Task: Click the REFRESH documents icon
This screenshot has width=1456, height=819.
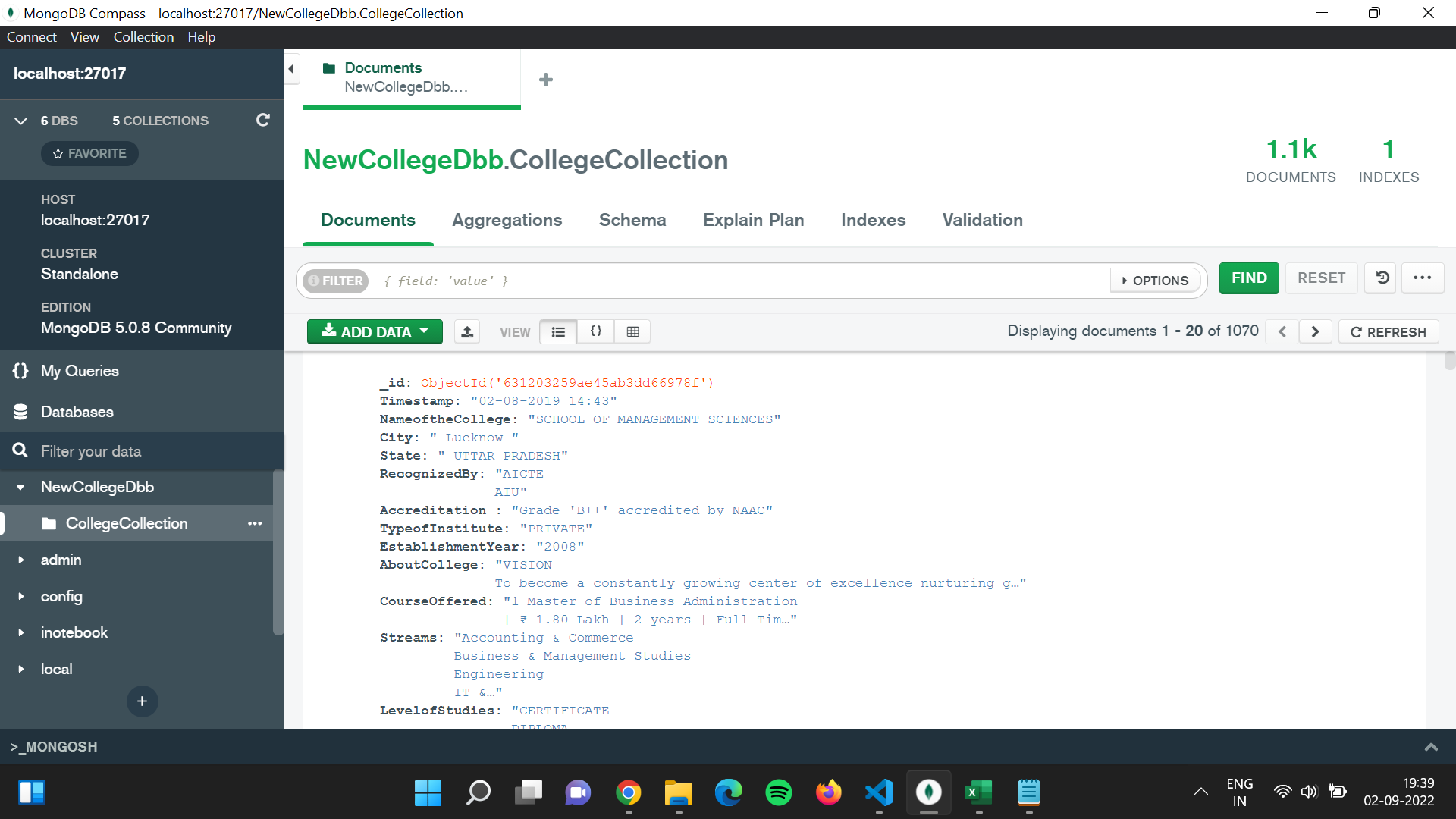Action: click(1388, 331)
